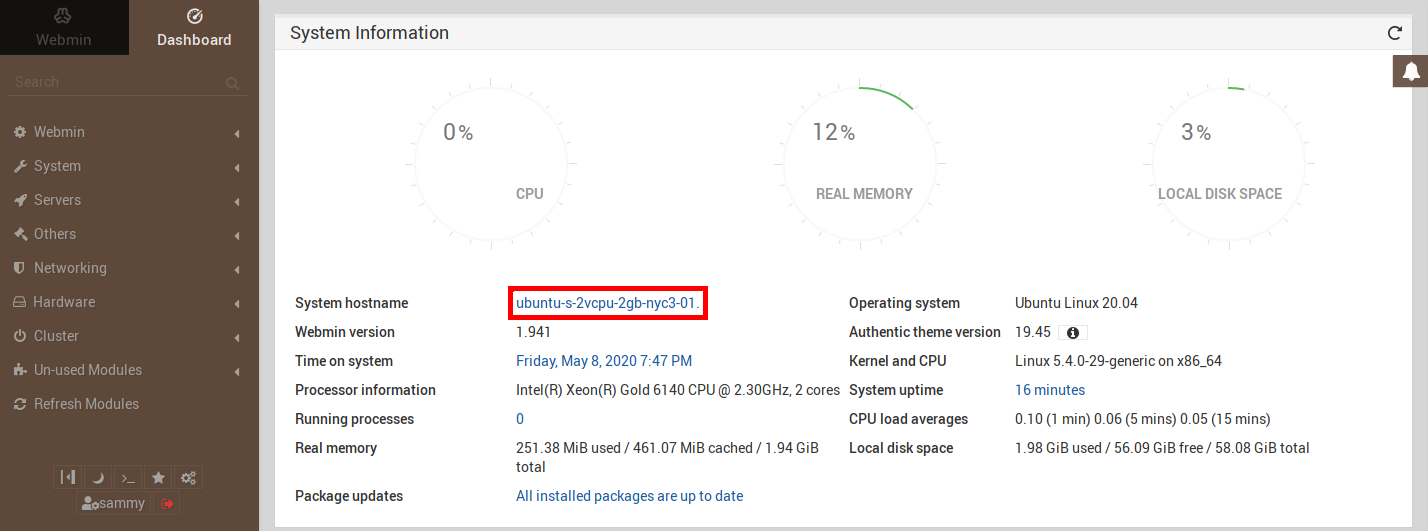Click the red logout icon
Screen dimensions: 1428x531
pyautogui.click(x=167, y=504)
